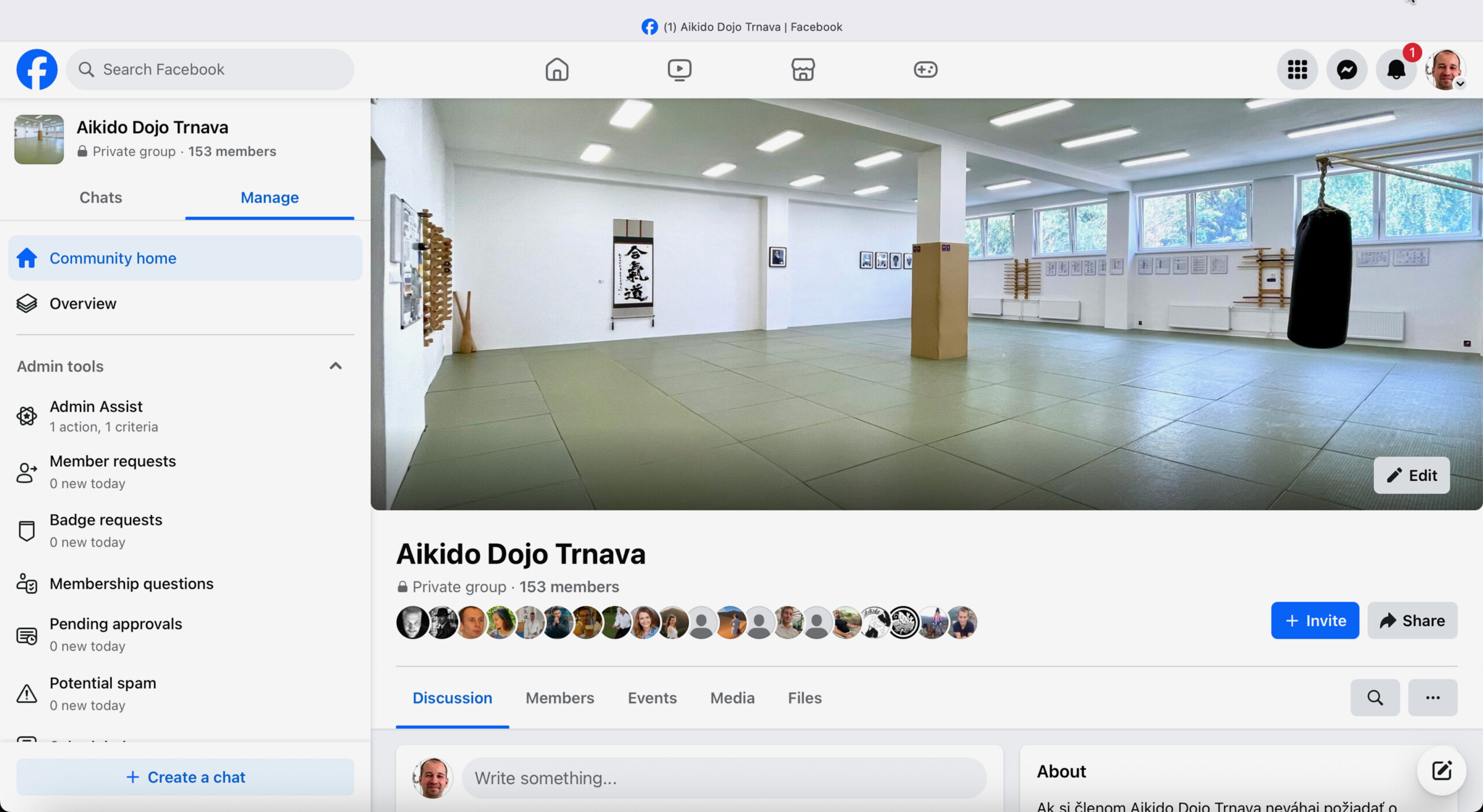Open Potential spam
This screenshot has width=1483, height=812.
point(185,694)
